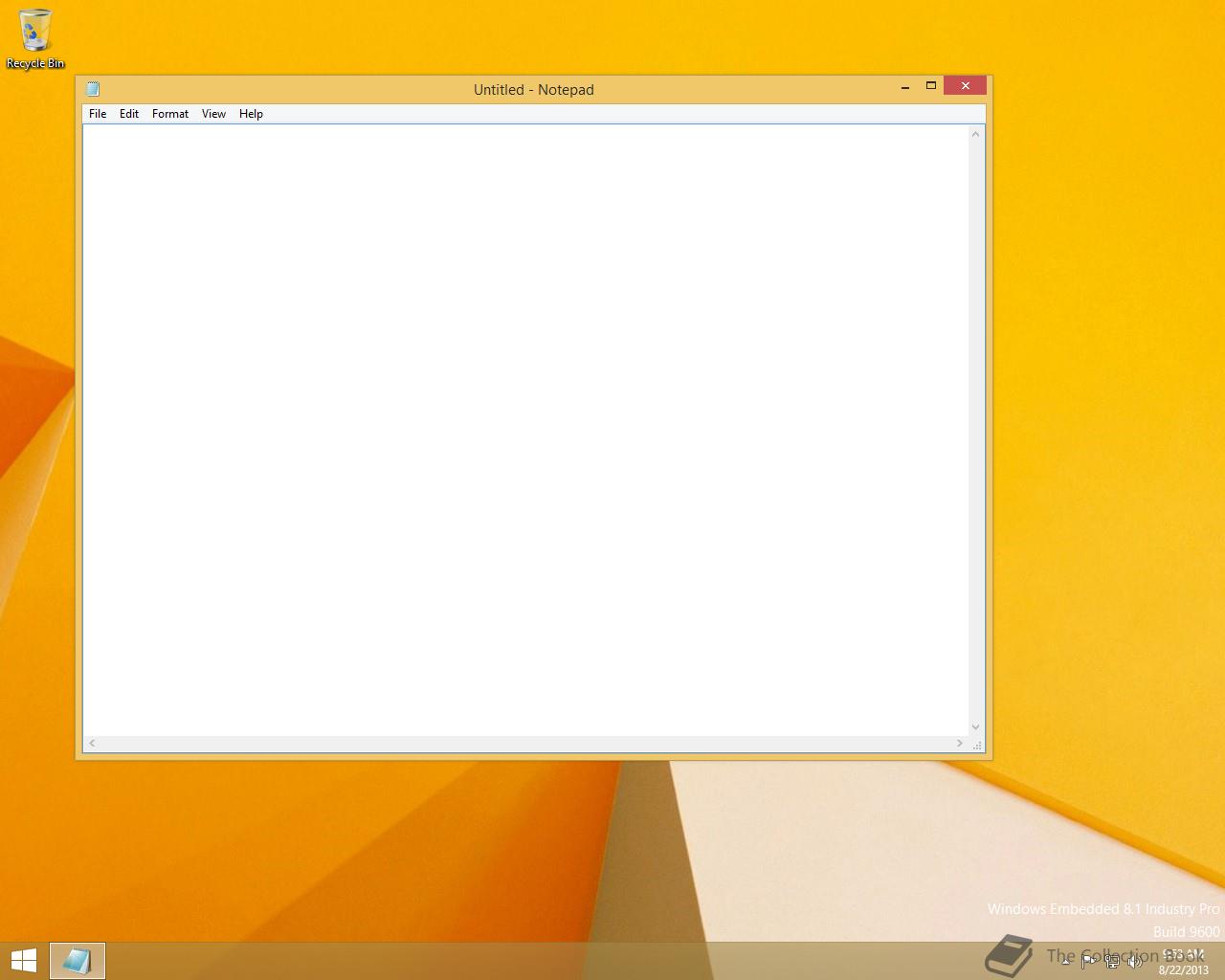Open the Action Center flag icon
The image size is (1225, 980).
coord(1089,962)
